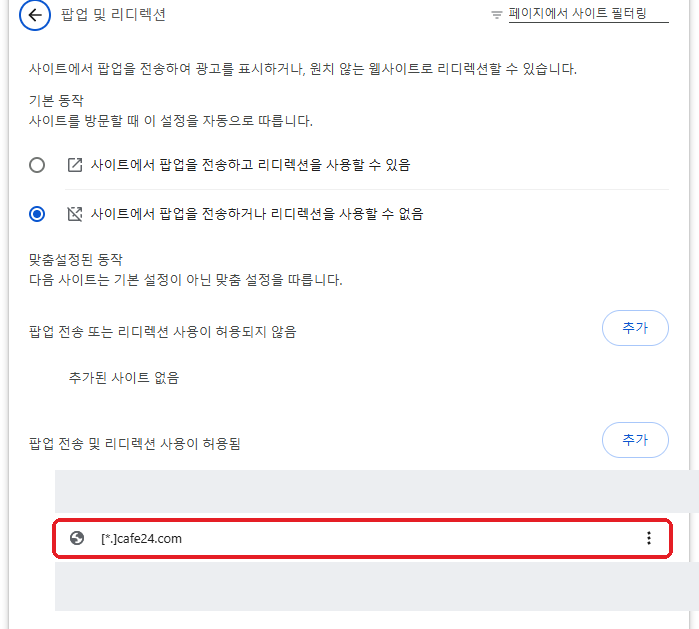Screen dimensions: 699x629
Task: Click the '맞춤설정된 동작' section heading
Action: pyautogui.click(x=76, y=260)
